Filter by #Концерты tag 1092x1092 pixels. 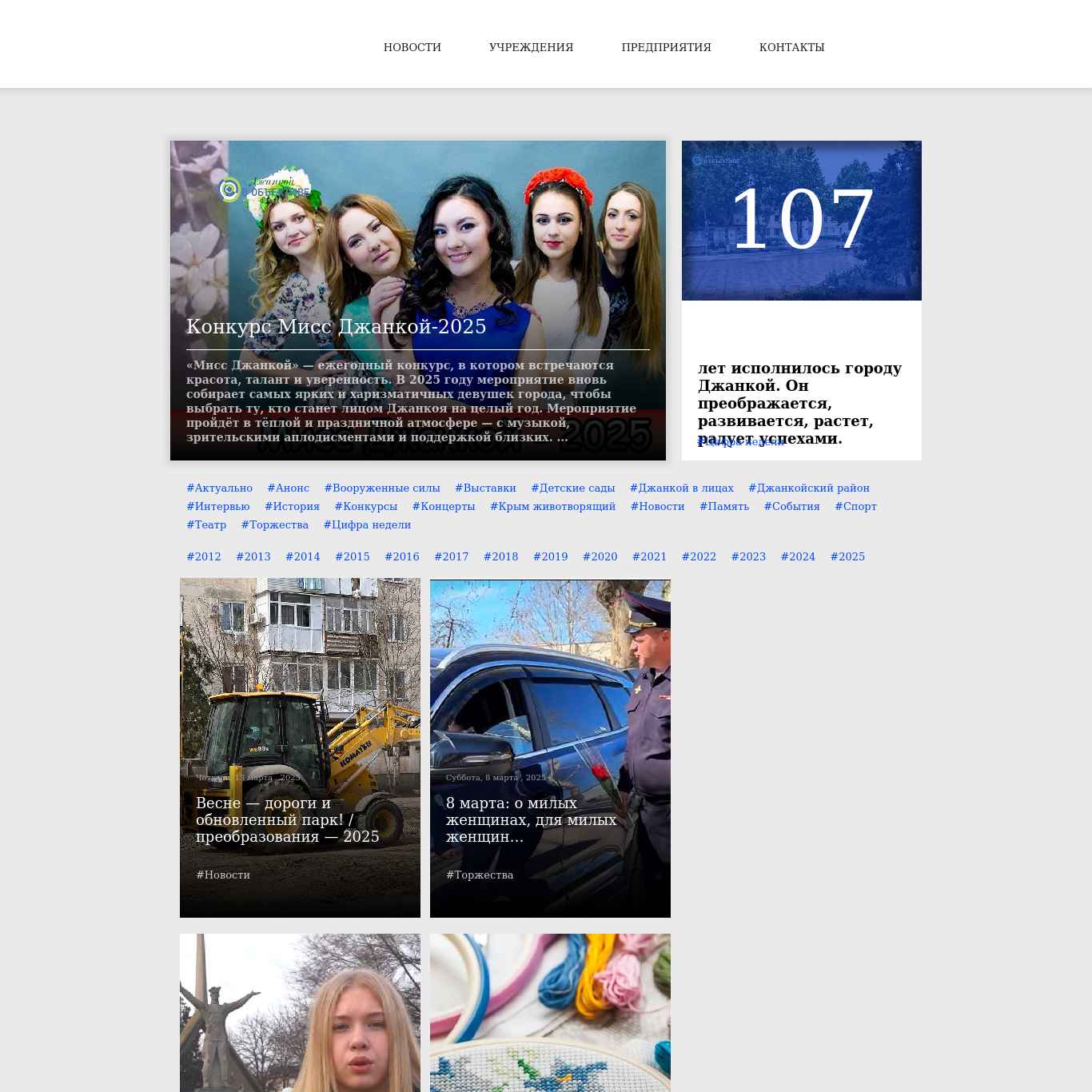pyautogui.click(x=444, y=506)
